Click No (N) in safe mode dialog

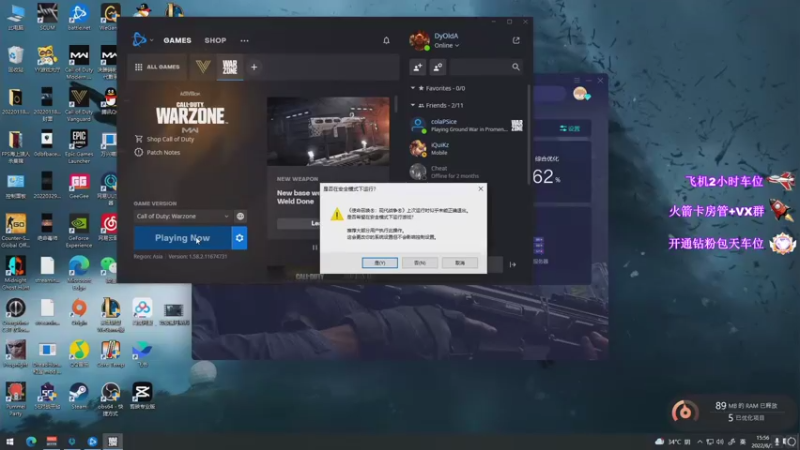tap(419, 263)
